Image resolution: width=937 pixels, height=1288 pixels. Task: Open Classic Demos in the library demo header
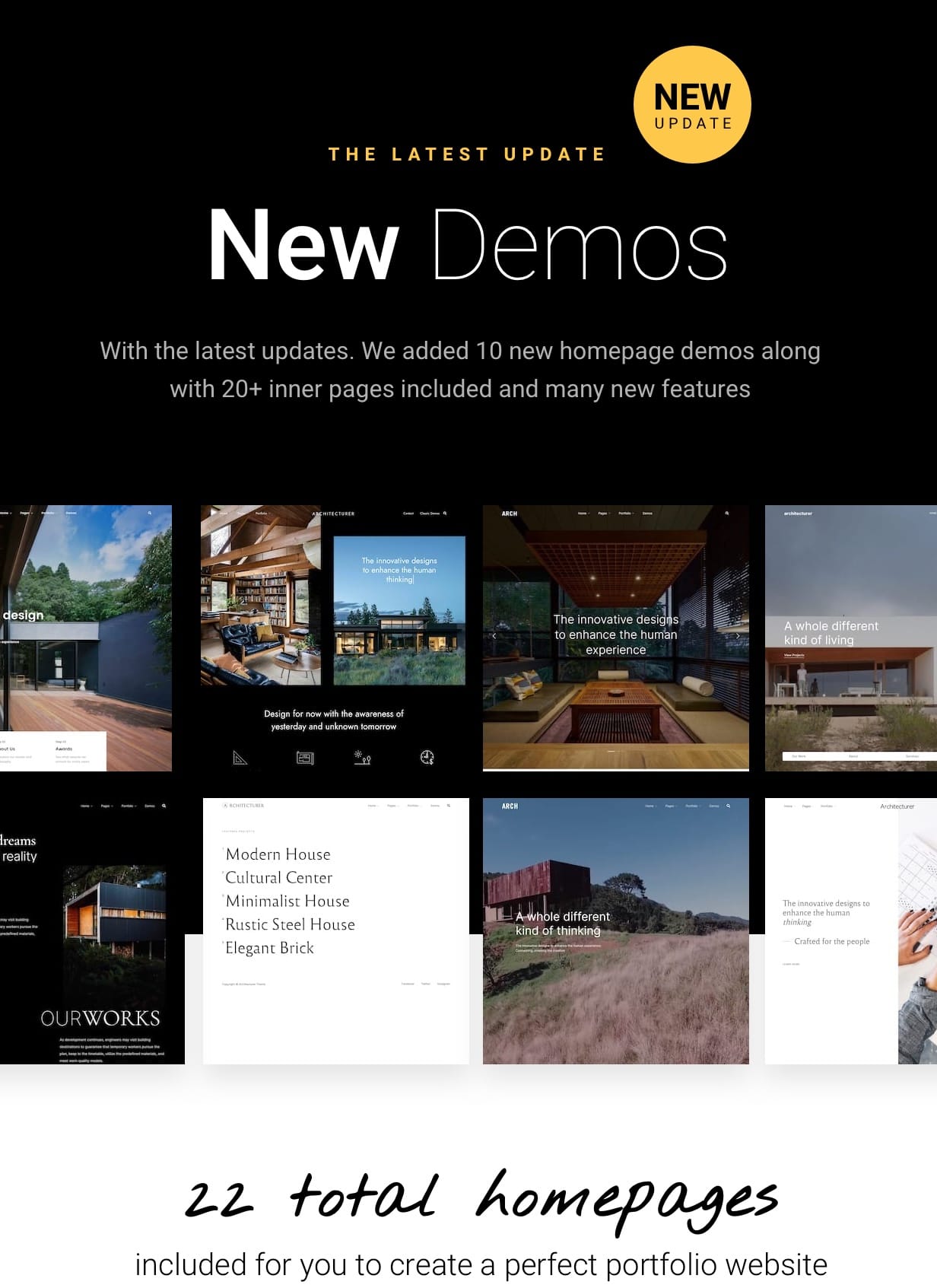(430, 514)
